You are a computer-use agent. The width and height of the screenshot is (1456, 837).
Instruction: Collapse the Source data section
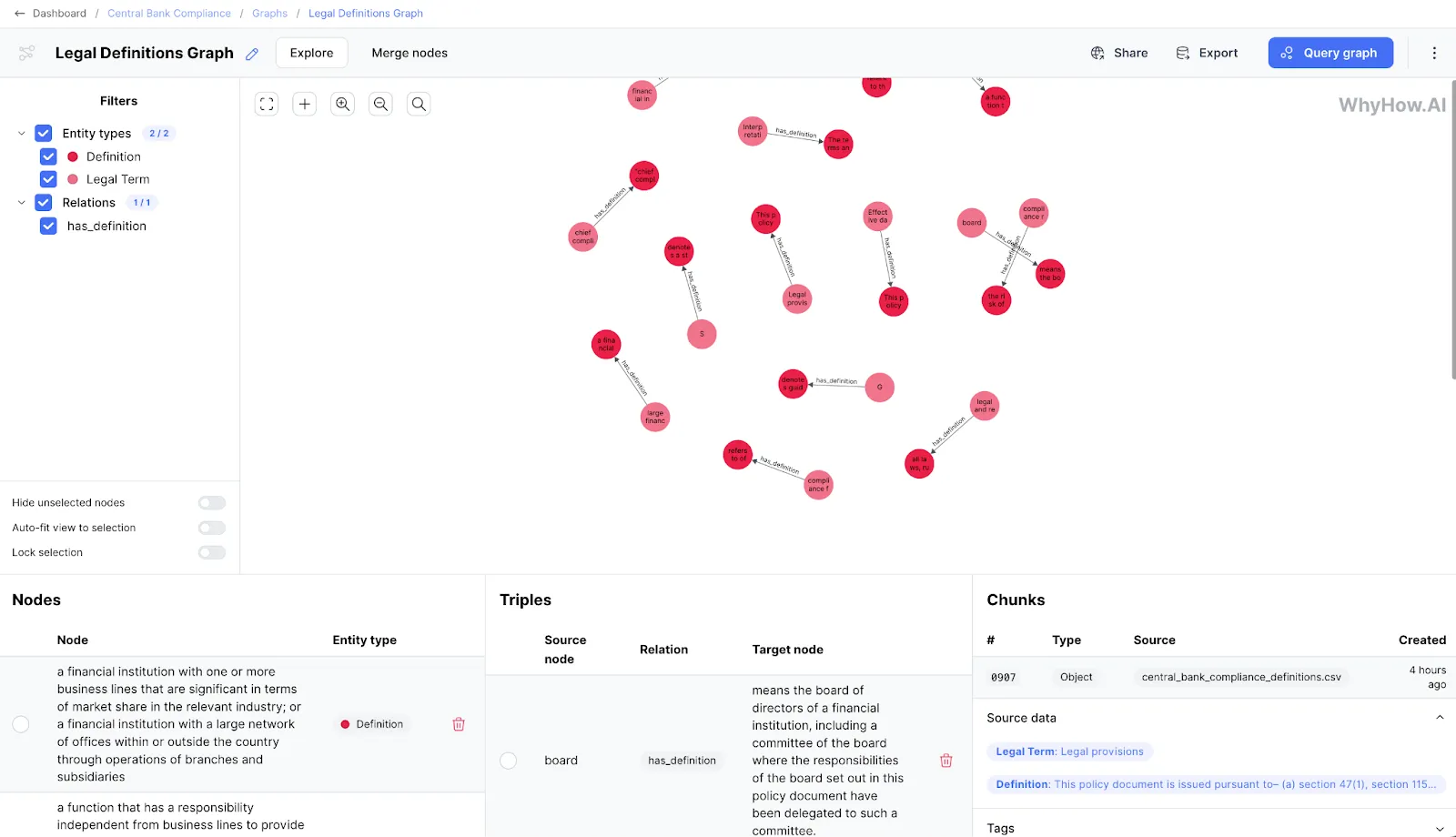[1440, 718]
